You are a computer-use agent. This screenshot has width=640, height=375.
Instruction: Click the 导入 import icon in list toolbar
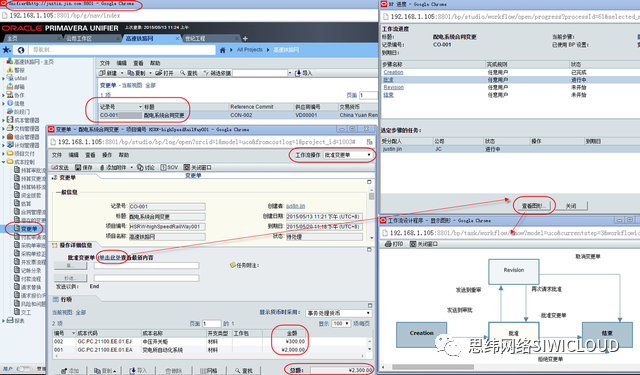click(x=298, y=73)
